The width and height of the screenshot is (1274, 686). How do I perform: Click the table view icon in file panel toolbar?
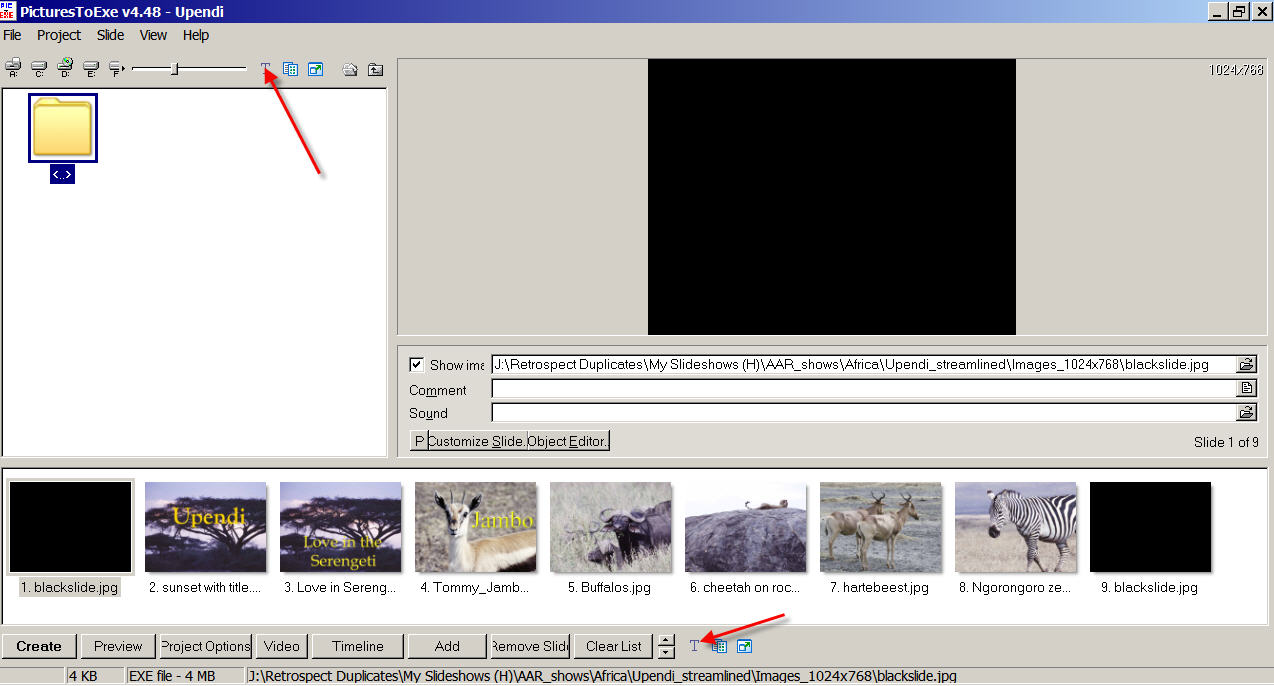290,69
